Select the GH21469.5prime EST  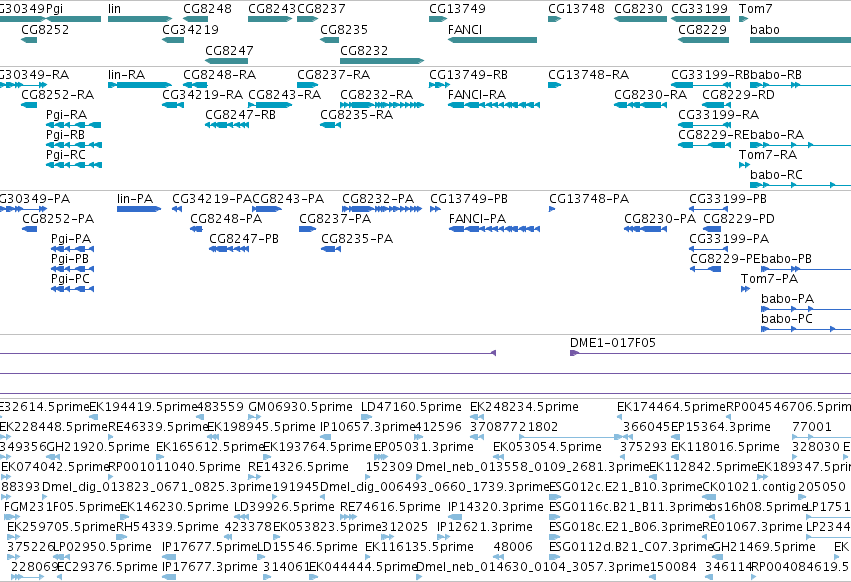pos(719,558)
